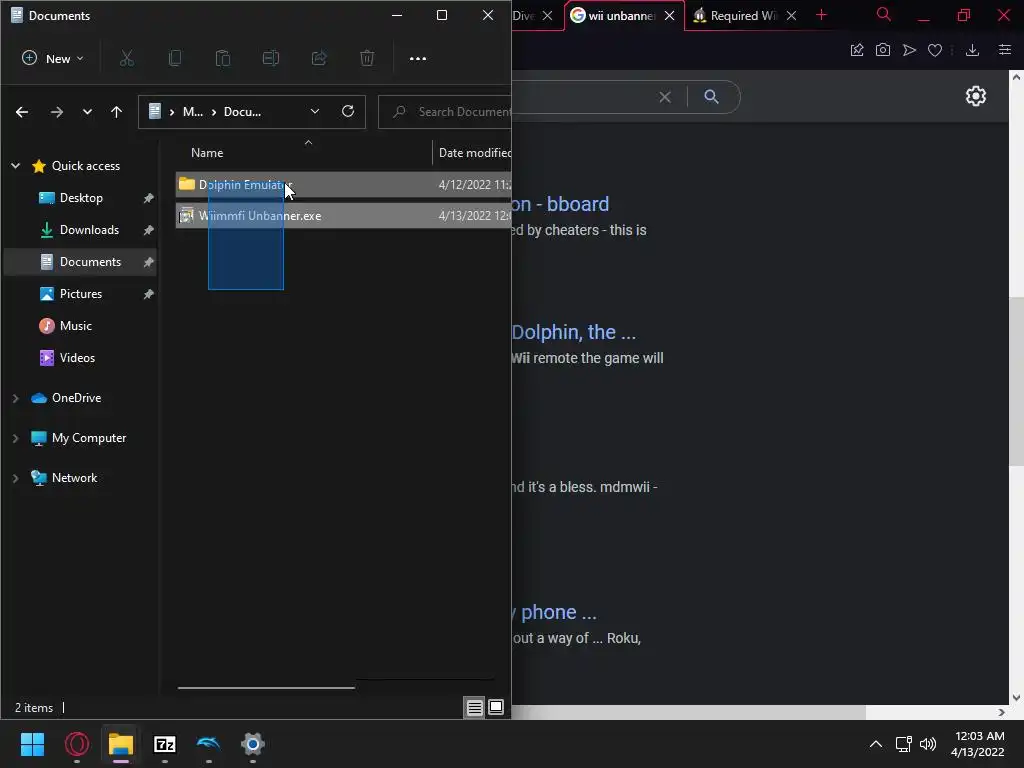Open the recent locations chevron next to the Explorer Forward arrow
Screen dimensions: 1024x768
pyautogui.click(x=87, y=112)
